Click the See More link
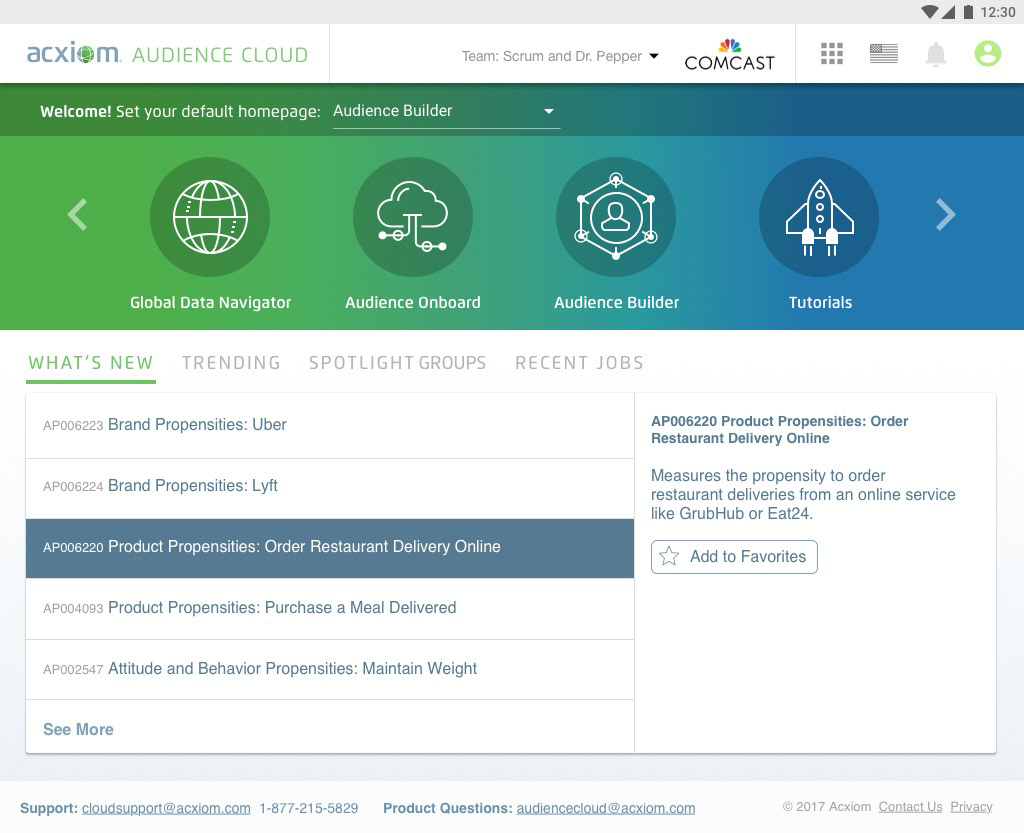 pos(78,730)
